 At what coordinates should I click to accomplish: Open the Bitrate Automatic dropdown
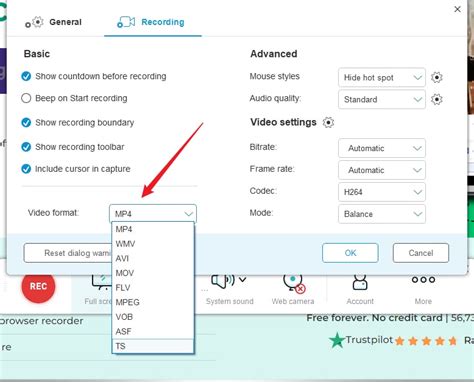coord(382,148)
